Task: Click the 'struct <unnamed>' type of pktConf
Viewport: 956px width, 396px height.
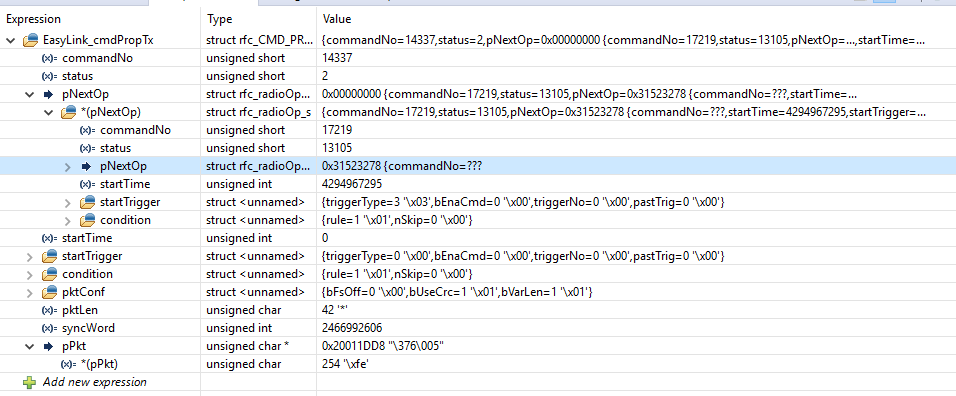Action: (x=255, y=292)
